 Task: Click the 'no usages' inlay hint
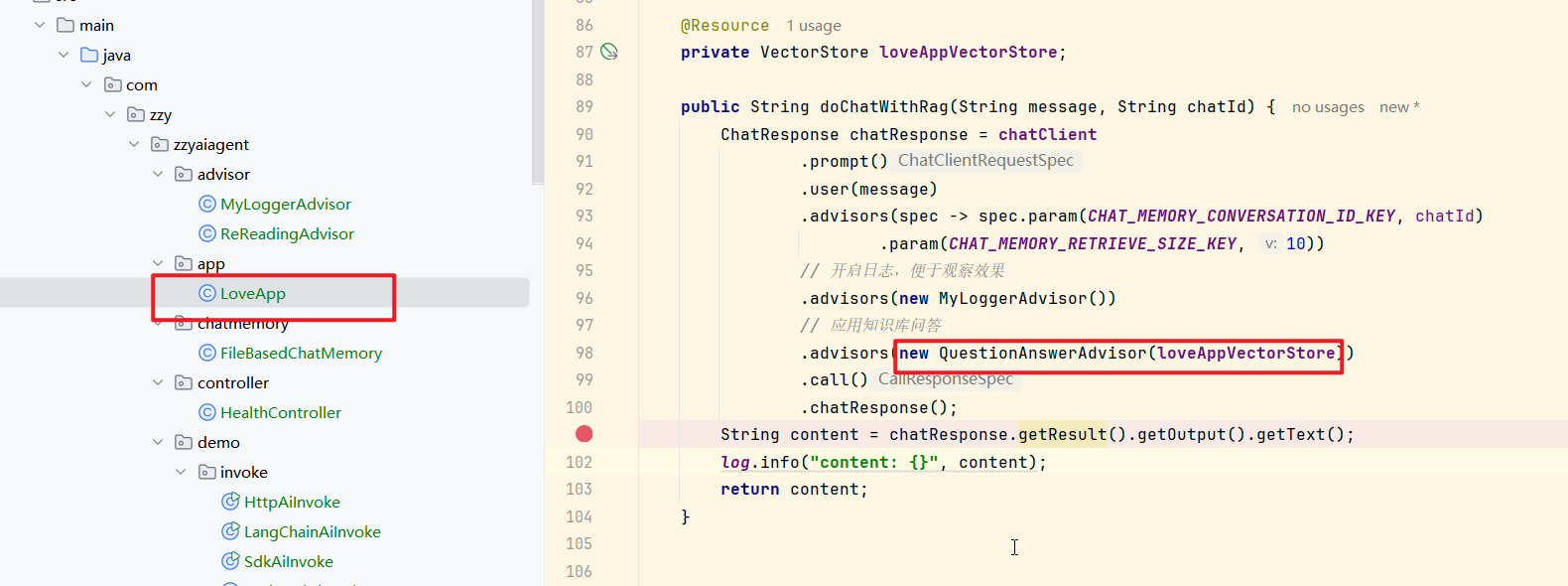(1328, 107)
